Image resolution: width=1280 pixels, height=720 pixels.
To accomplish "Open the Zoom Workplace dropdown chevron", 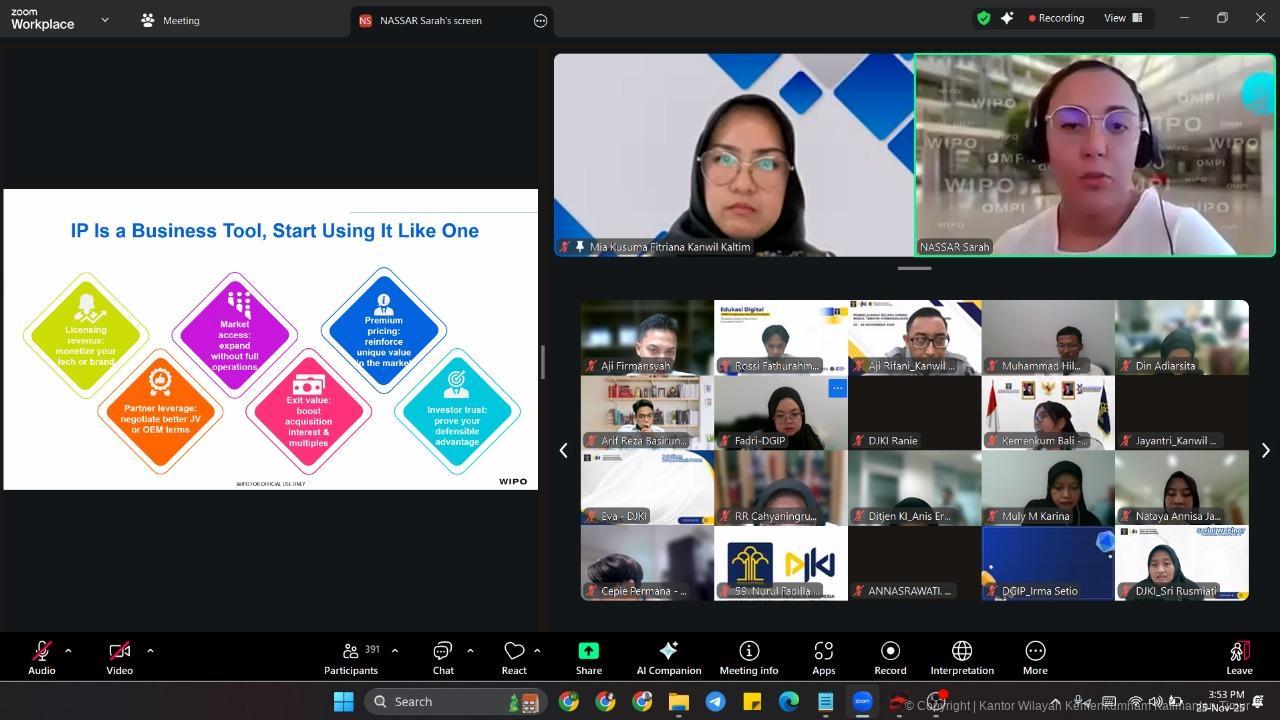I will [105, 20].
